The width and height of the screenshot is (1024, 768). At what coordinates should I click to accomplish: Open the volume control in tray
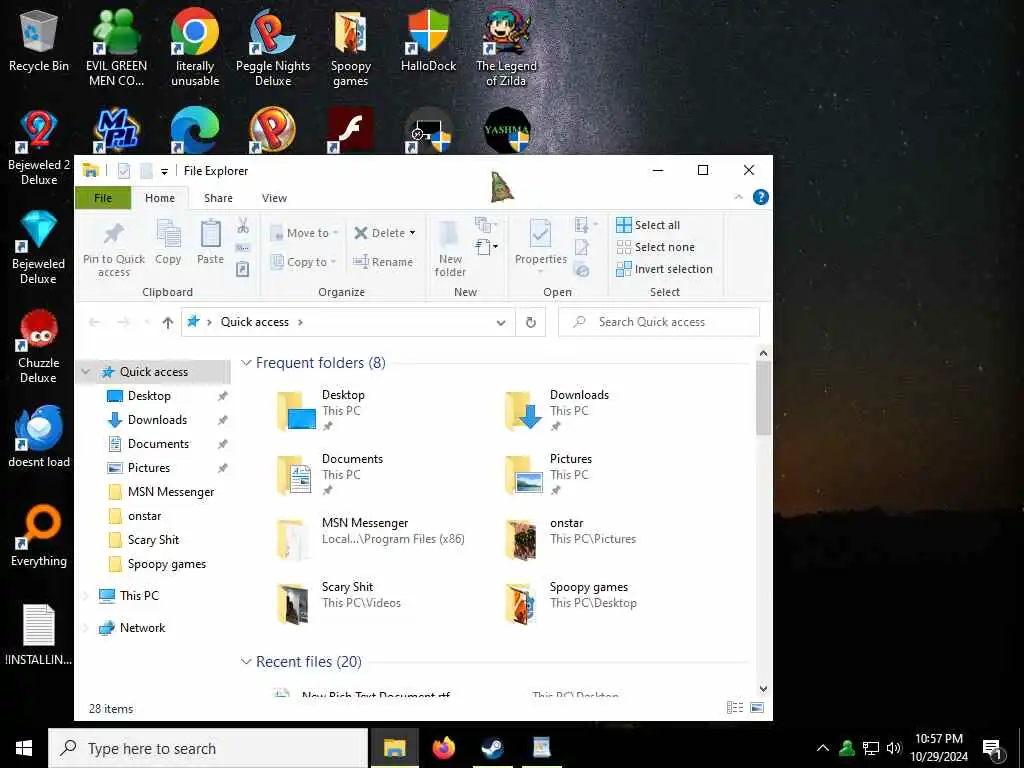894,748
